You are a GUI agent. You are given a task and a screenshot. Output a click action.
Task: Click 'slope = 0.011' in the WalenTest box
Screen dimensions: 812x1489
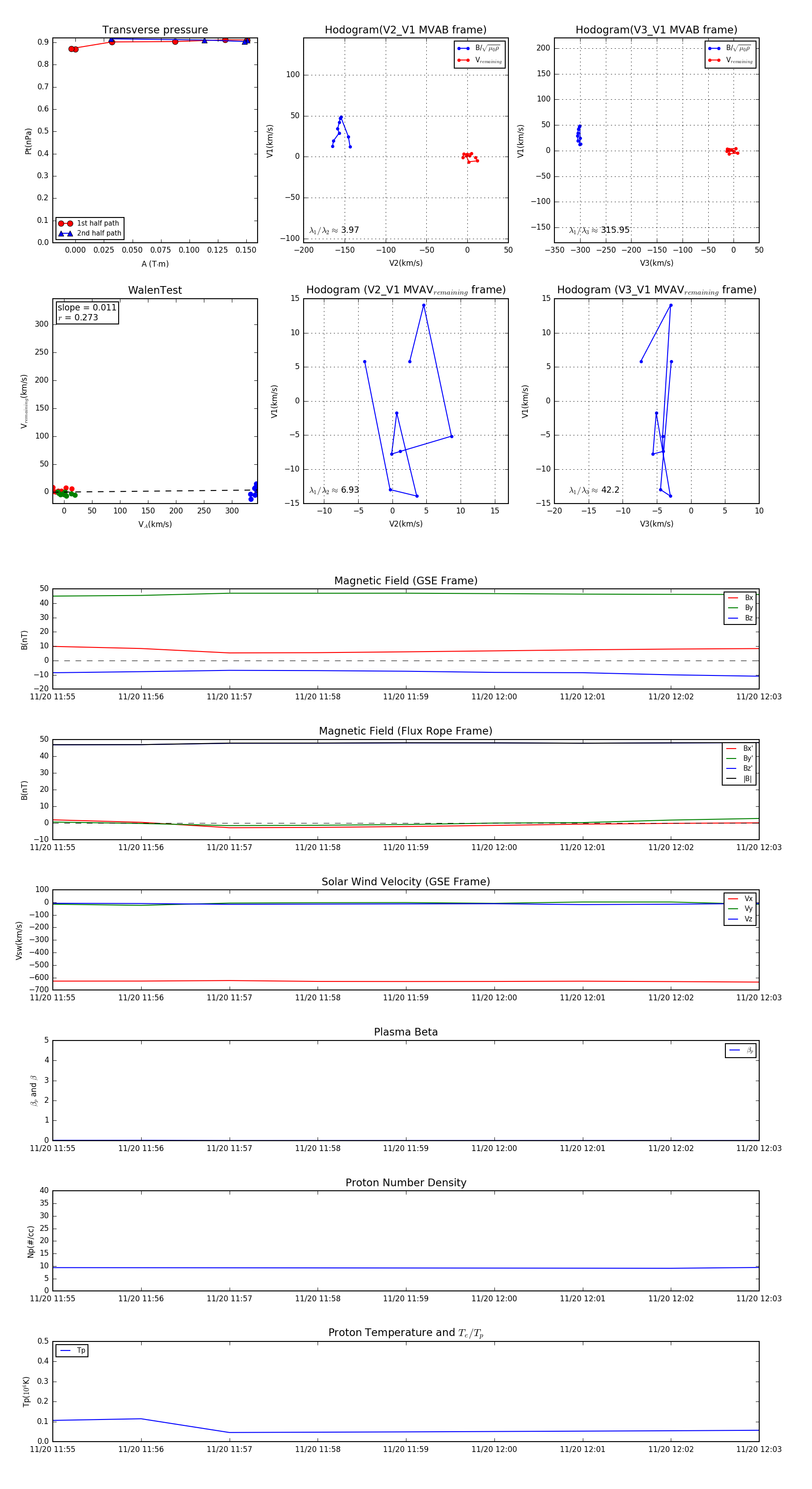[87, 308]
